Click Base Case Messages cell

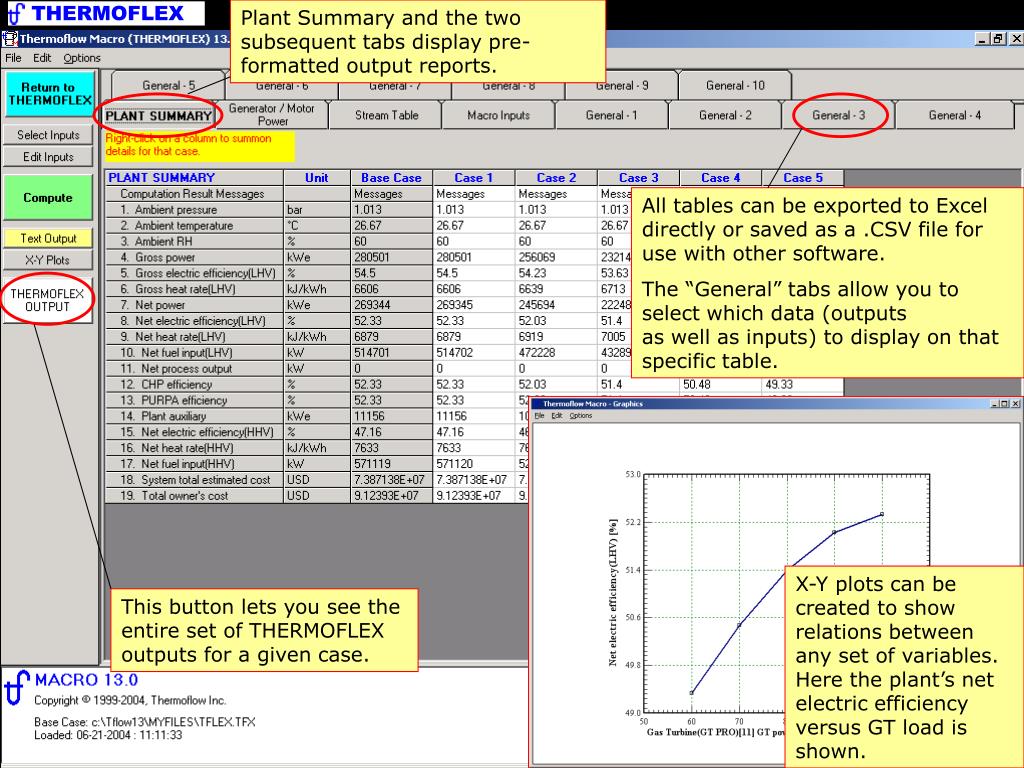click(391, 194)
